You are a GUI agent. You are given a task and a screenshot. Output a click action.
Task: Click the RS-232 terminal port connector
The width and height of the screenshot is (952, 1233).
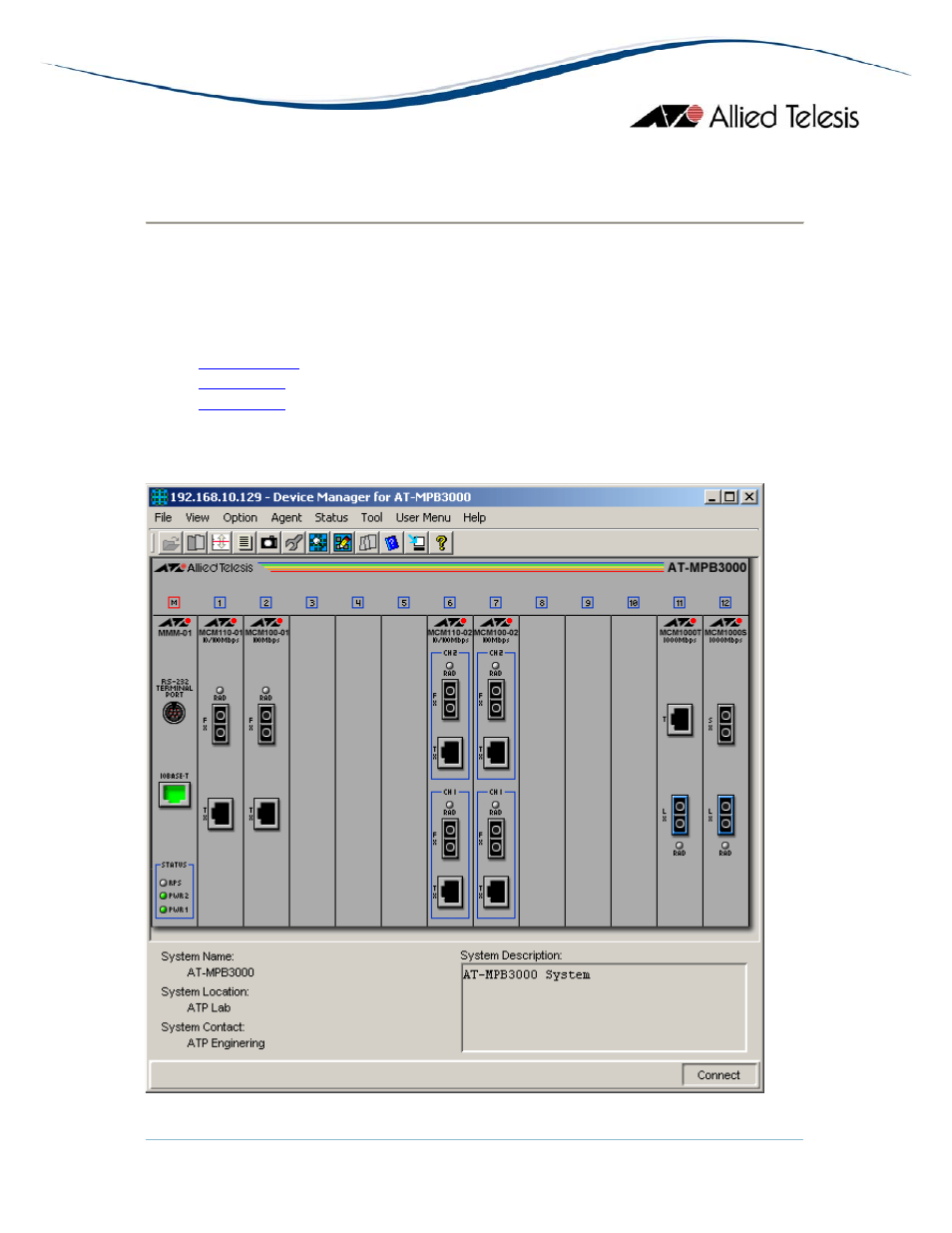pos(174,713)
